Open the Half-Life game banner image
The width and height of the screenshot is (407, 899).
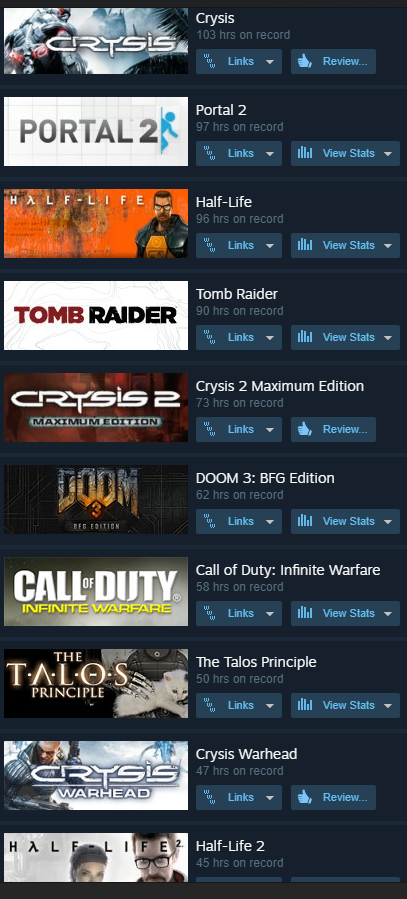tap(96, 224)
